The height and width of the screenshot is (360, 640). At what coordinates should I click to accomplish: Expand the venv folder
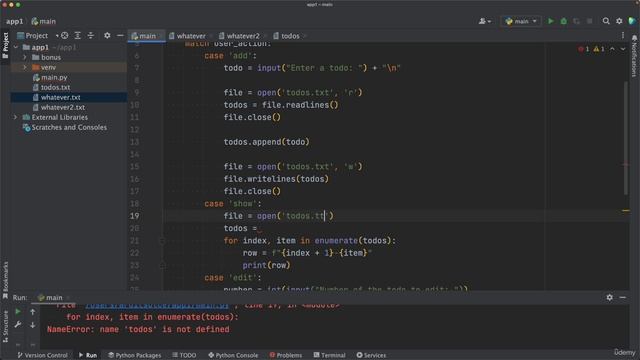click(x=25, y=67)
